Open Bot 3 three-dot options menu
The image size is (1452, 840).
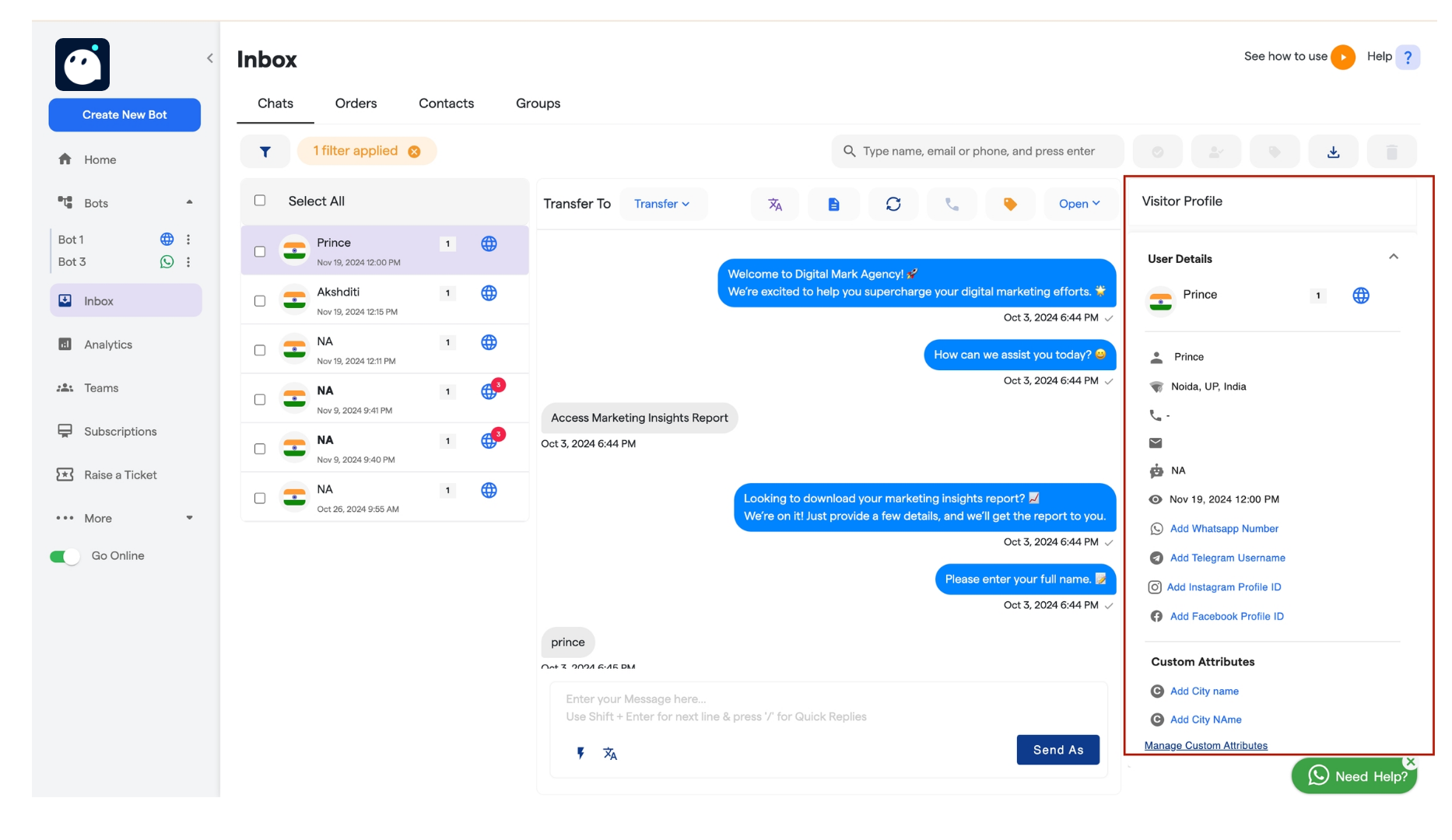click(x=188, y=262)
